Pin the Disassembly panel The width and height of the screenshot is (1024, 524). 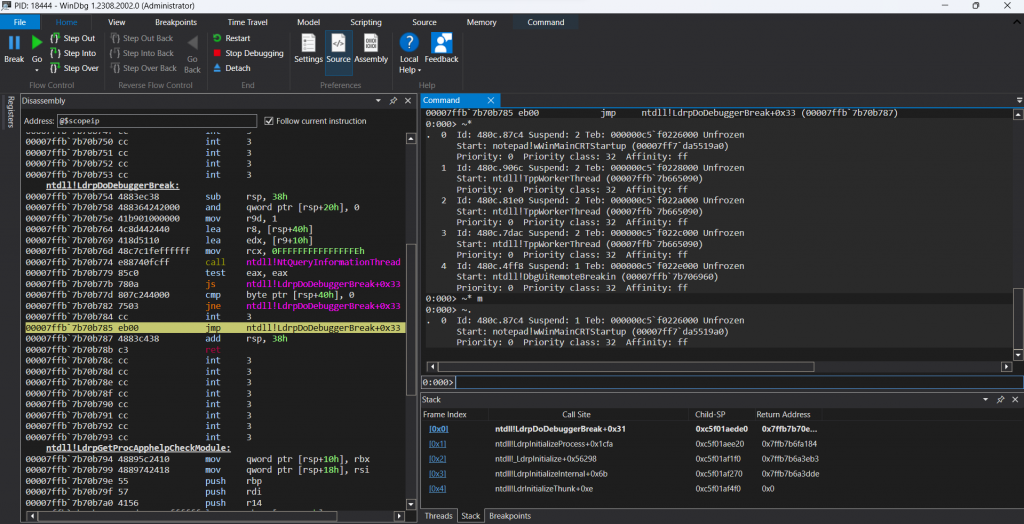[x=393, y=101]
